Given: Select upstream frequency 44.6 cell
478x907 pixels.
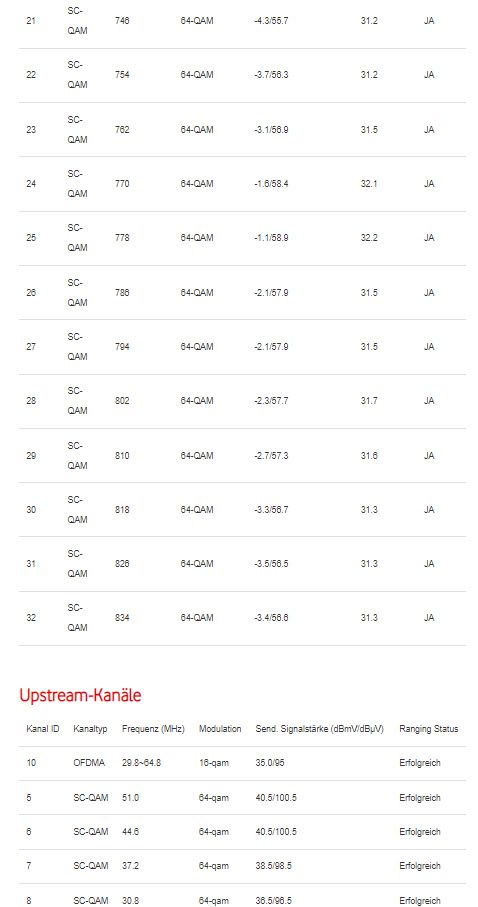Looking at the screenshot, I should 130,832.
